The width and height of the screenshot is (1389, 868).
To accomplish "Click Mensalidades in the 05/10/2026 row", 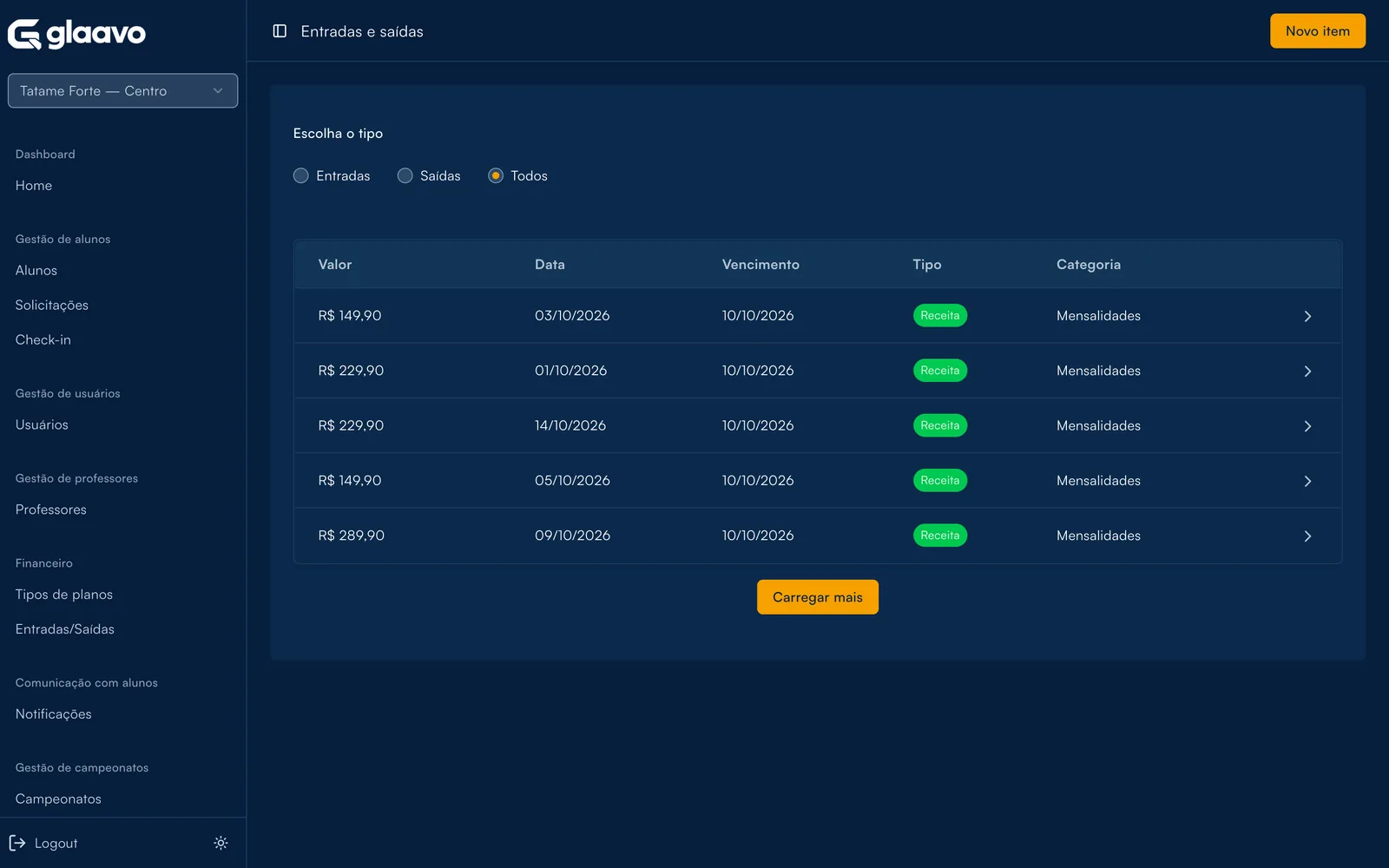I will pos(1099,481).
